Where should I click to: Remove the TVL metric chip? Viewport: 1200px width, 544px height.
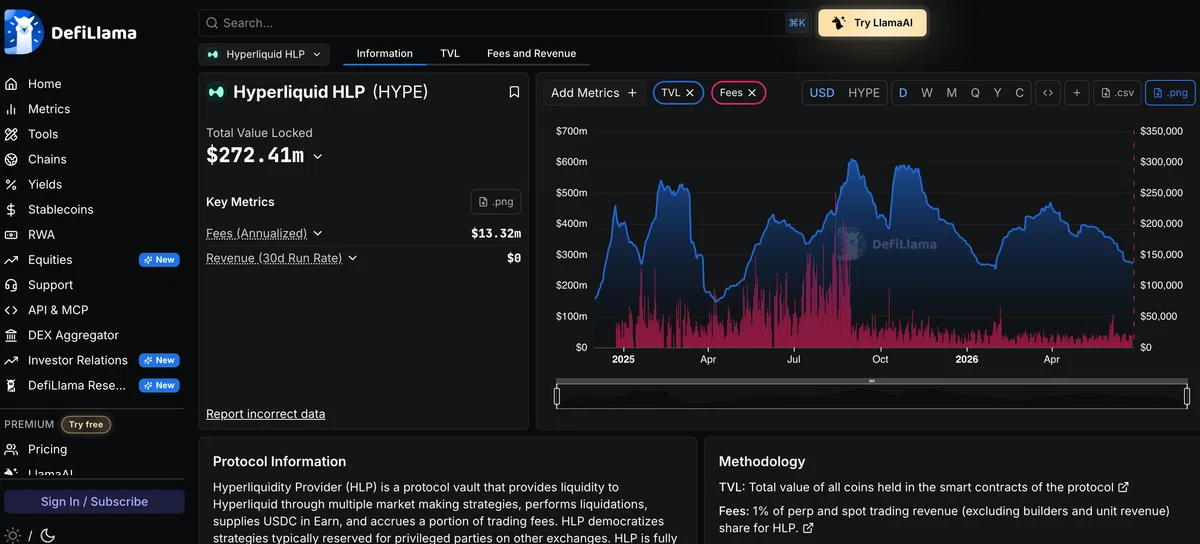689,93
